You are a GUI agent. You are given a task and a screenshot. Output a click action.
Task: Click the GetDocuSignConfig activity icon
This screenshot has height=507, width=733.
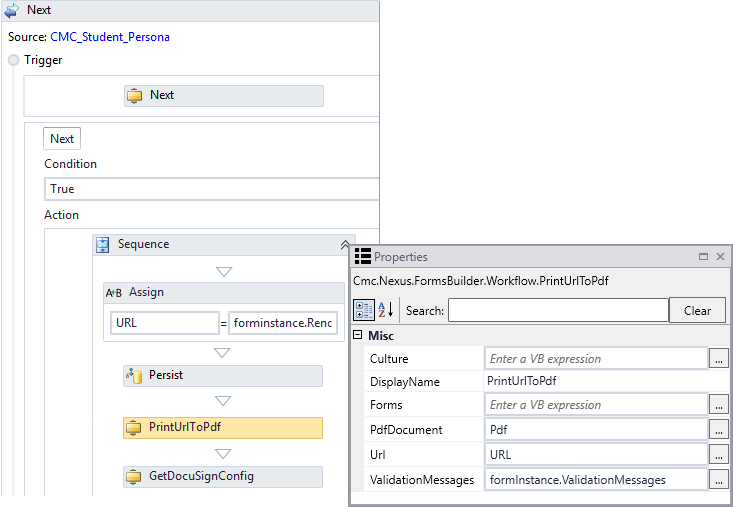[x=134, y=476]
